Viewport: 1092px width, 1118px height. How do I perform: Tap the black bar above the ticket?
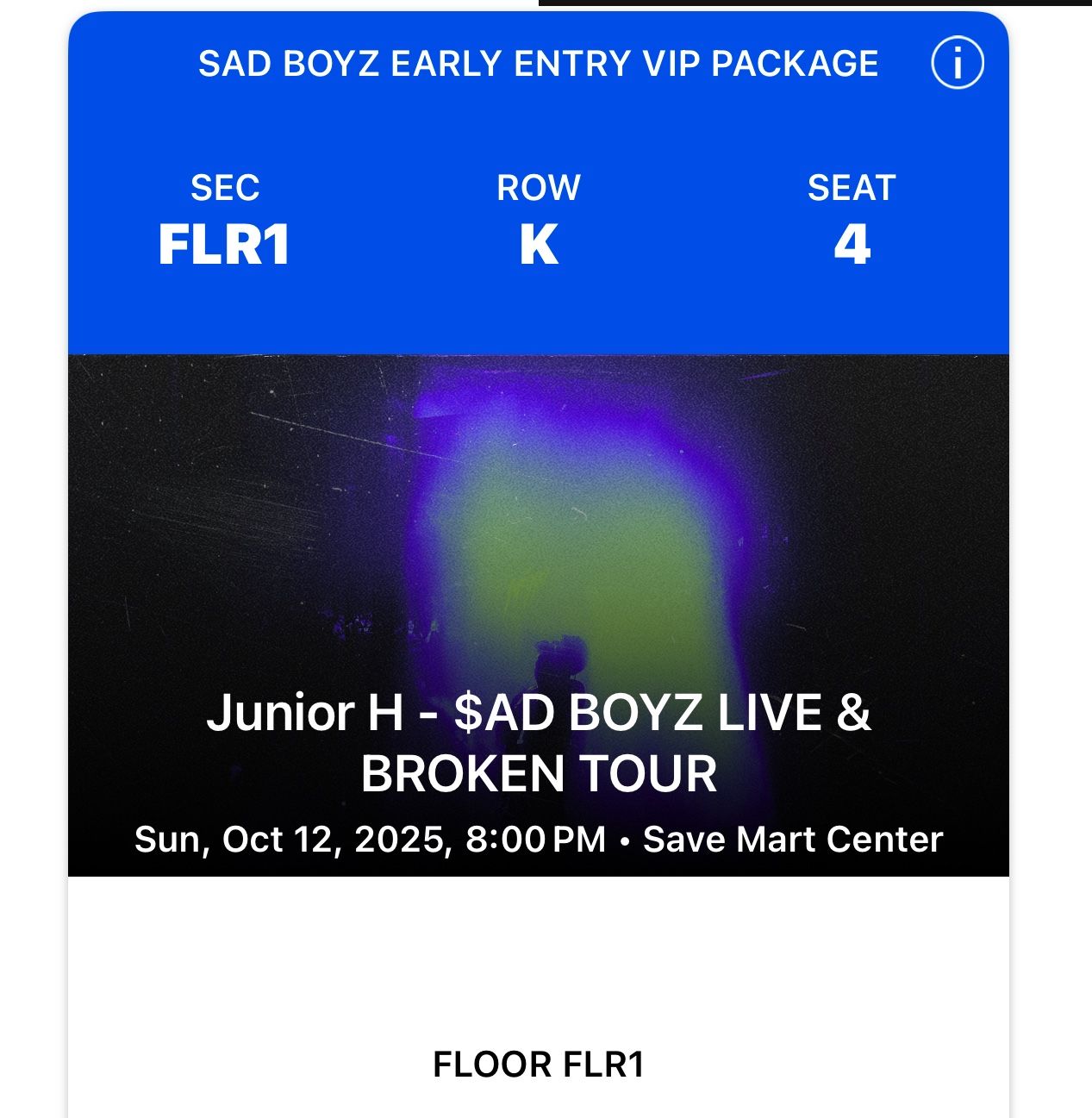(814, 3)
